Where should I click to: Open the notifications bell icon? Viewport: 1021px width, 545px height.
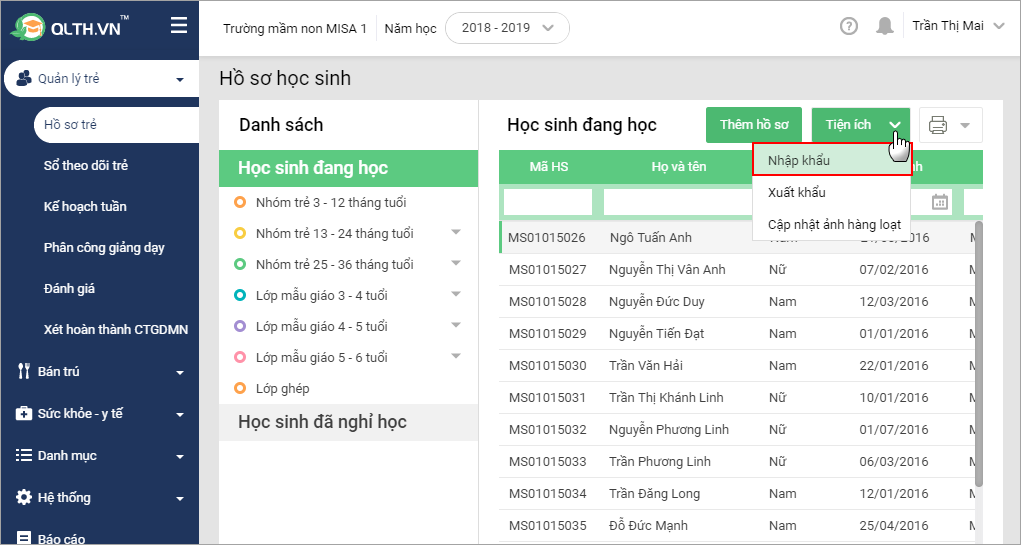coord(884,27)
